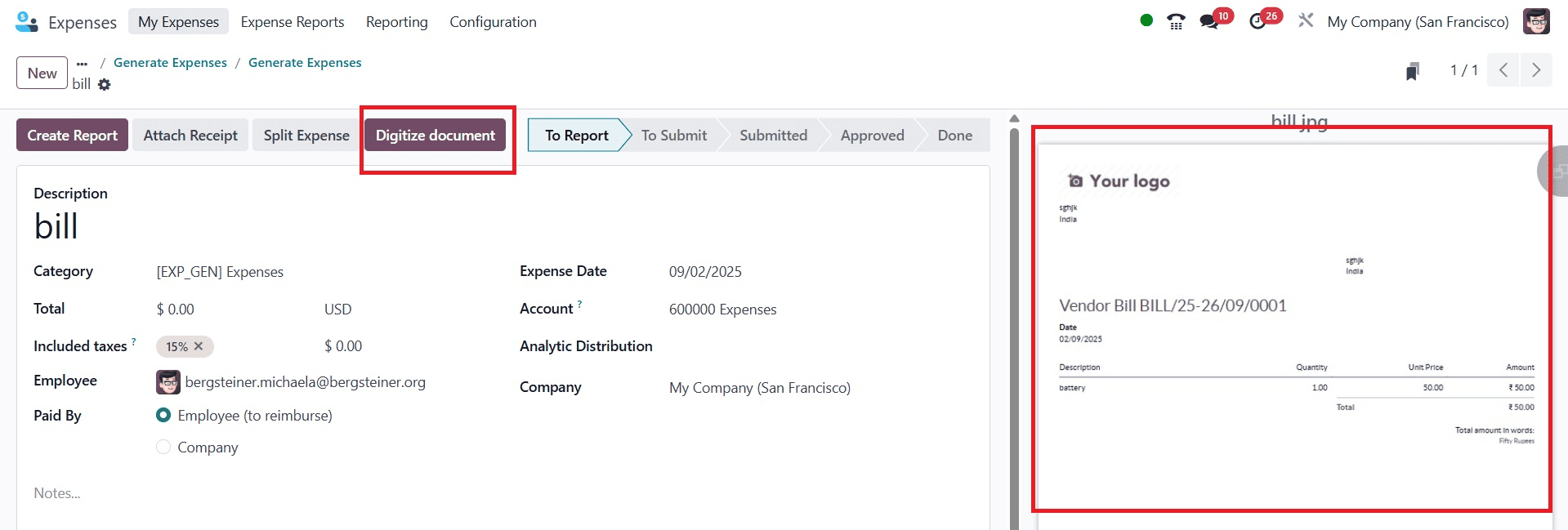Click the 1 / 1 pager counter

pos(1463,70)
